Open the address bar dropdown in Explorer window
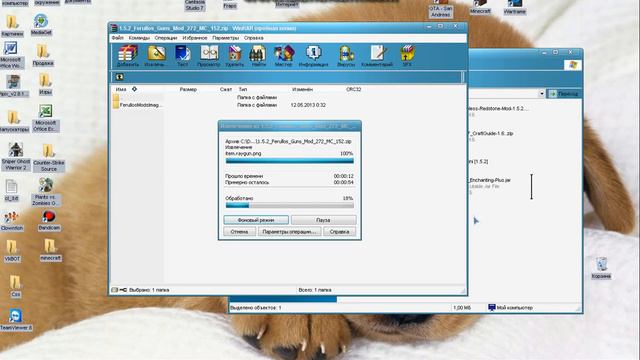Image resolution: width=640 pixels, height=360 pixels. tap(542, 94)
